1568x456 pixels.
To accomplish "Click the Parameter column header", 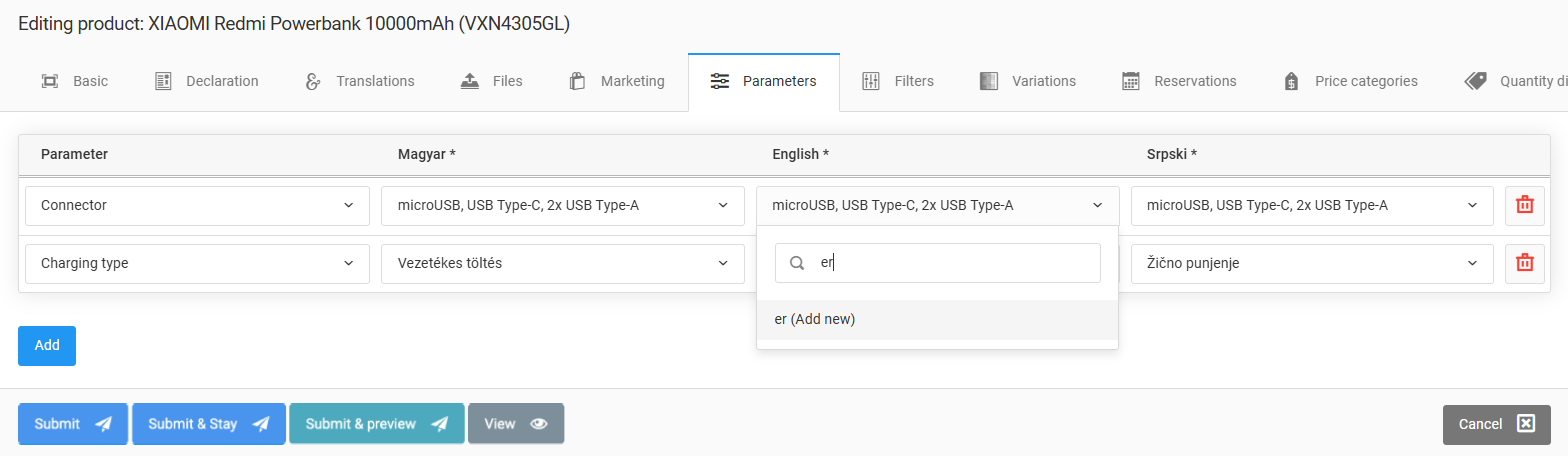I will pos(74,154).
